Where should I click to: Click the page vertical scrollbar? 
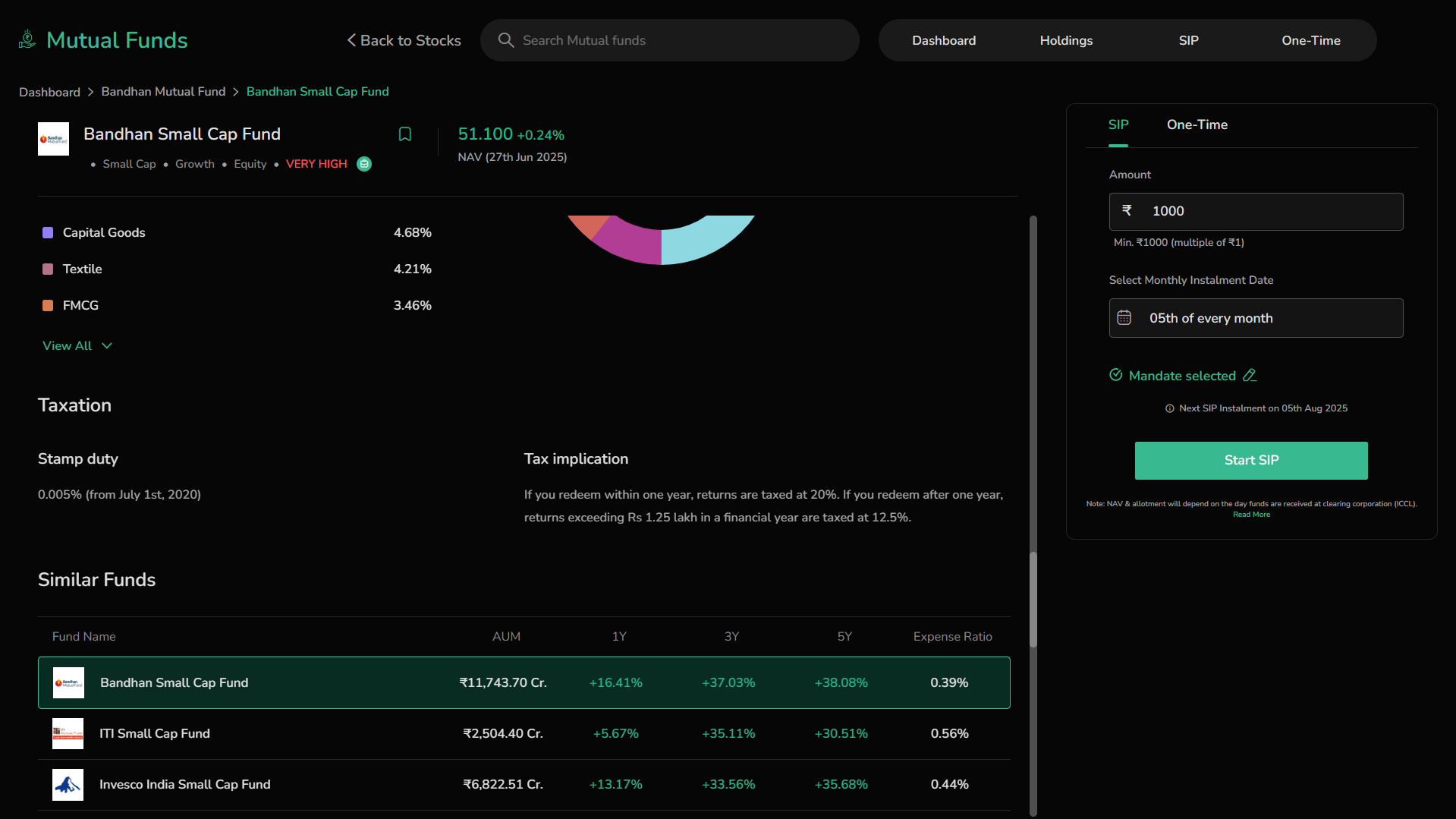click(1033, 600)
